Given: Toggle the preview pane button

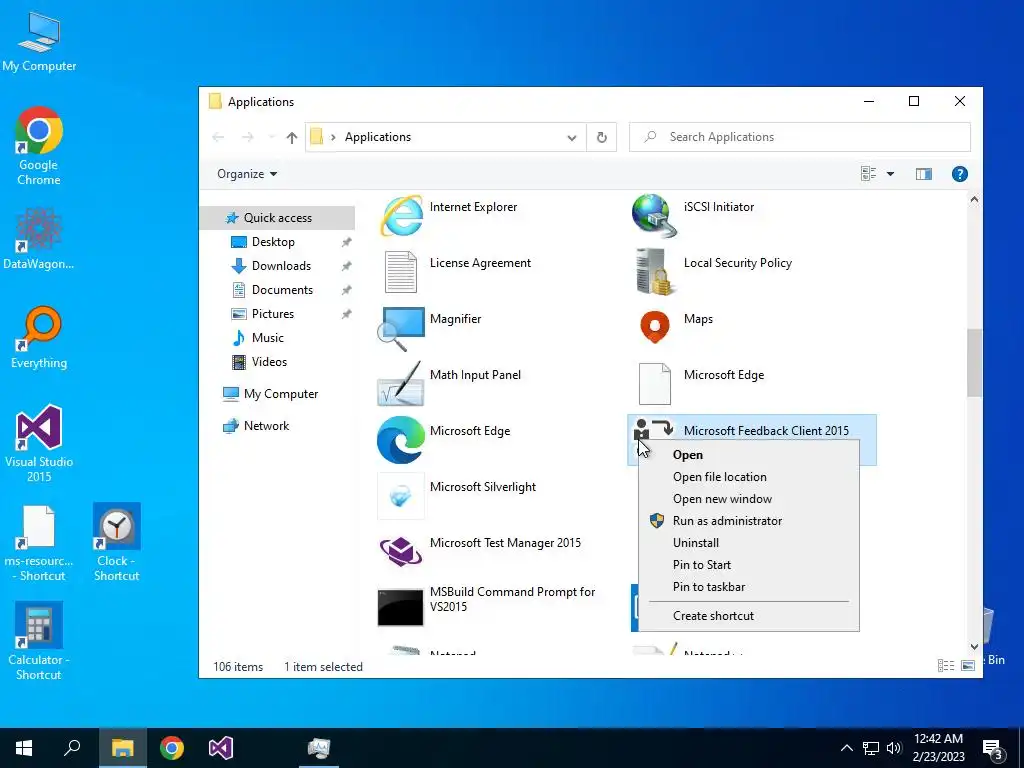Looking at the screenshot, I should click(923, 174).
